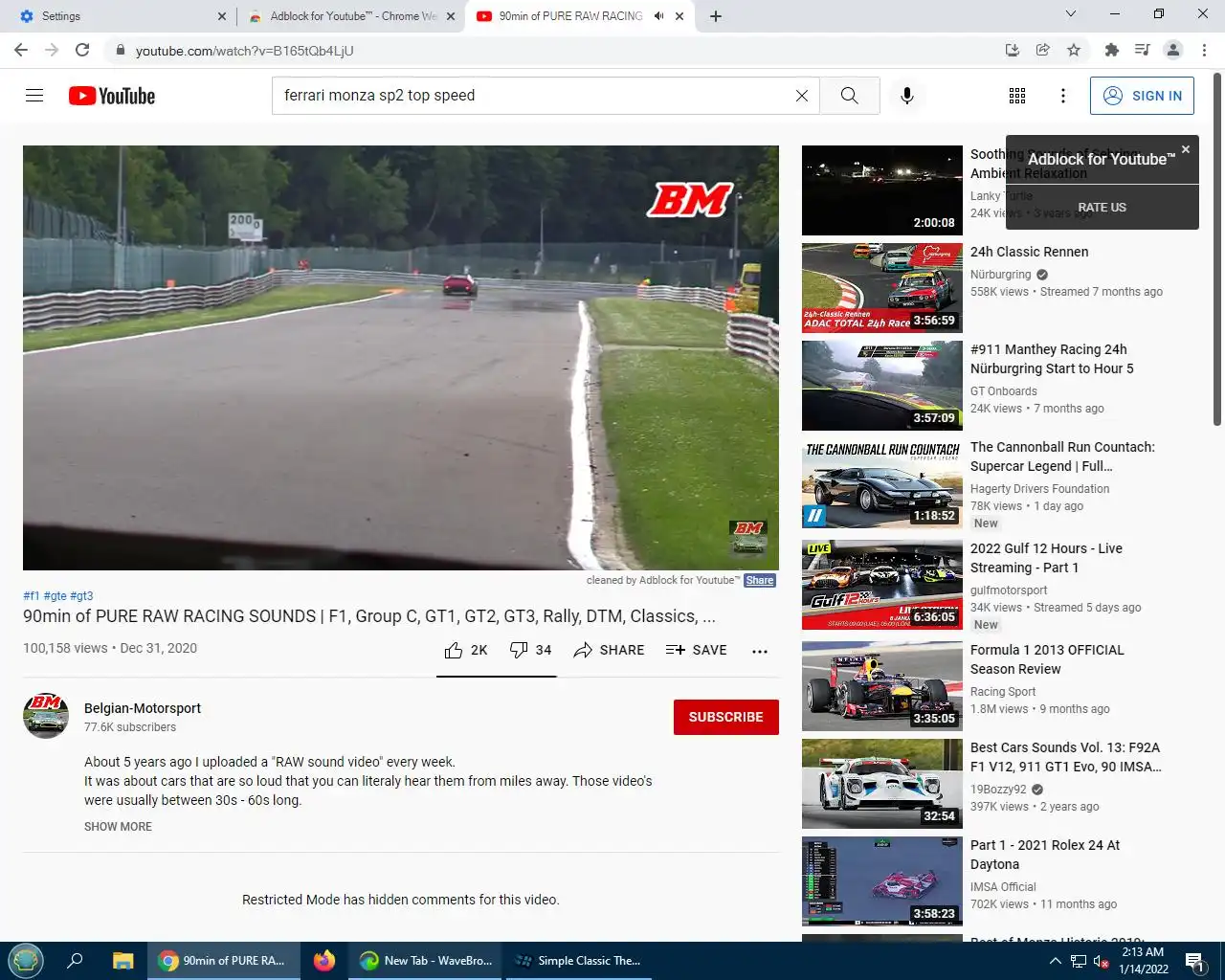Switch to New Tab - WaveBrowser taskbar window
Screen dimensions: 1225x980
[x=426, y=961]
